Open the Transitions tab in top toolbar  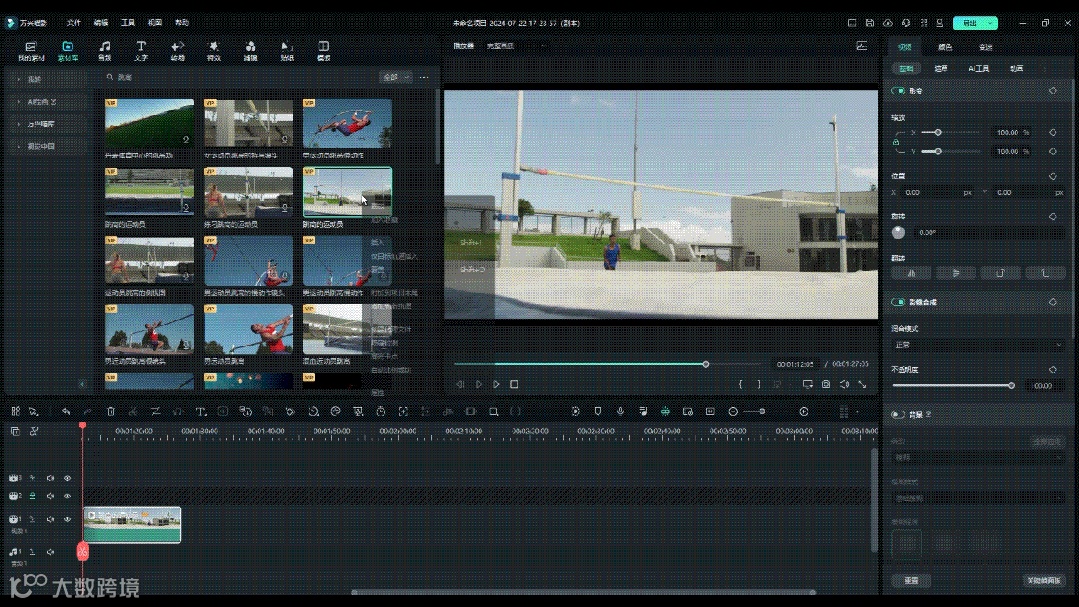(177, 50)
